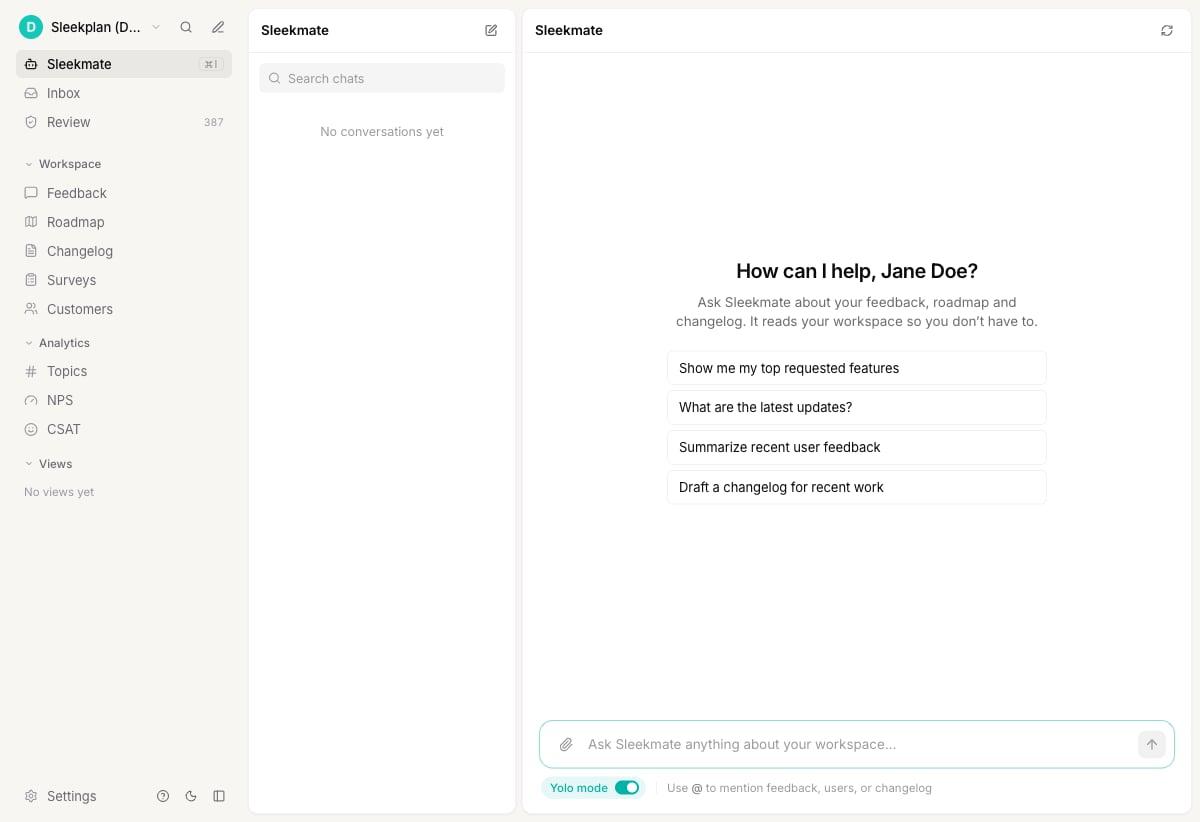
Task: Go to Inbox
Action: [x=124, y=93]
